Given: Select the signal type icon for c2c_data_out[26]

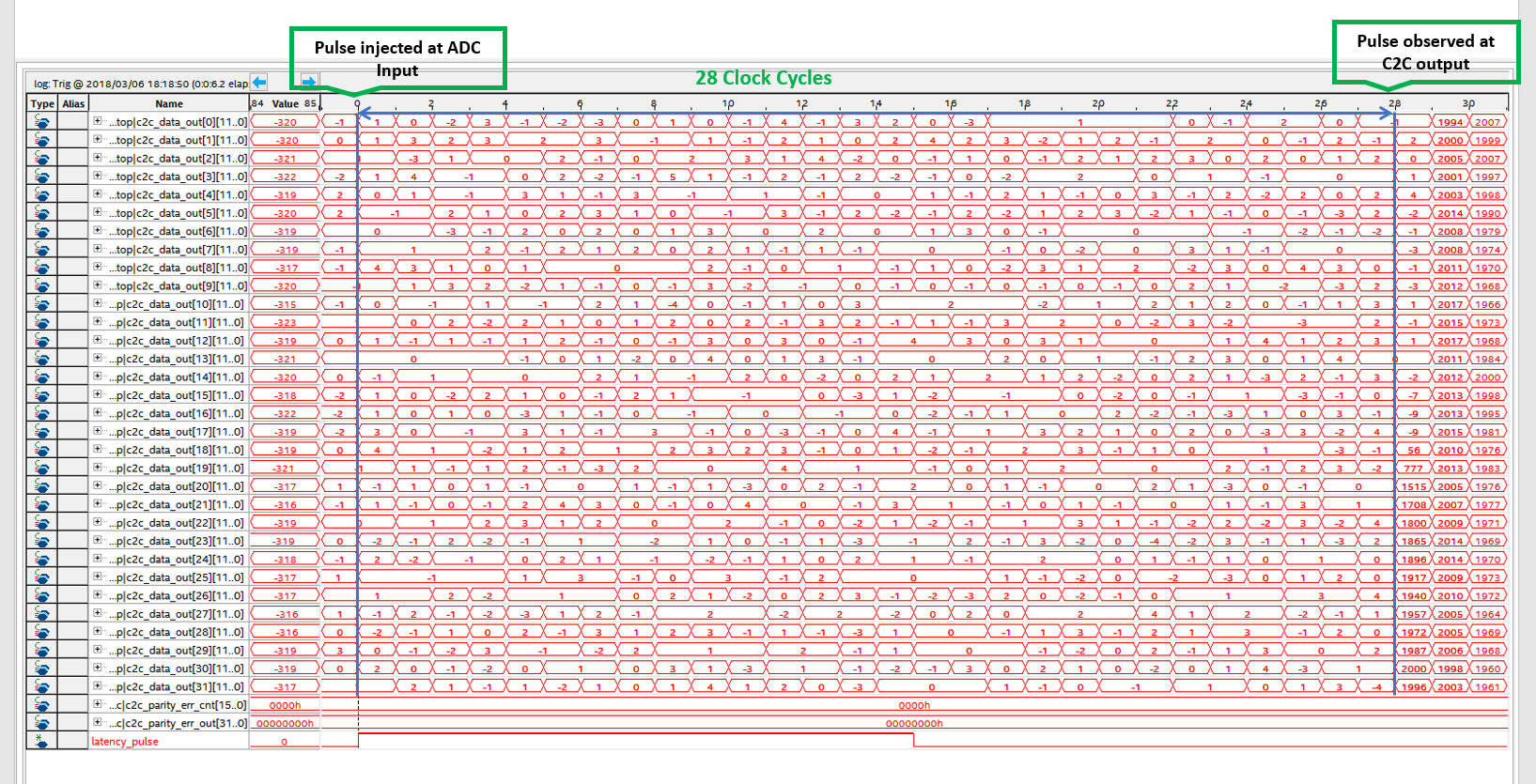Looking at the screenshot, I should (42, 595).
